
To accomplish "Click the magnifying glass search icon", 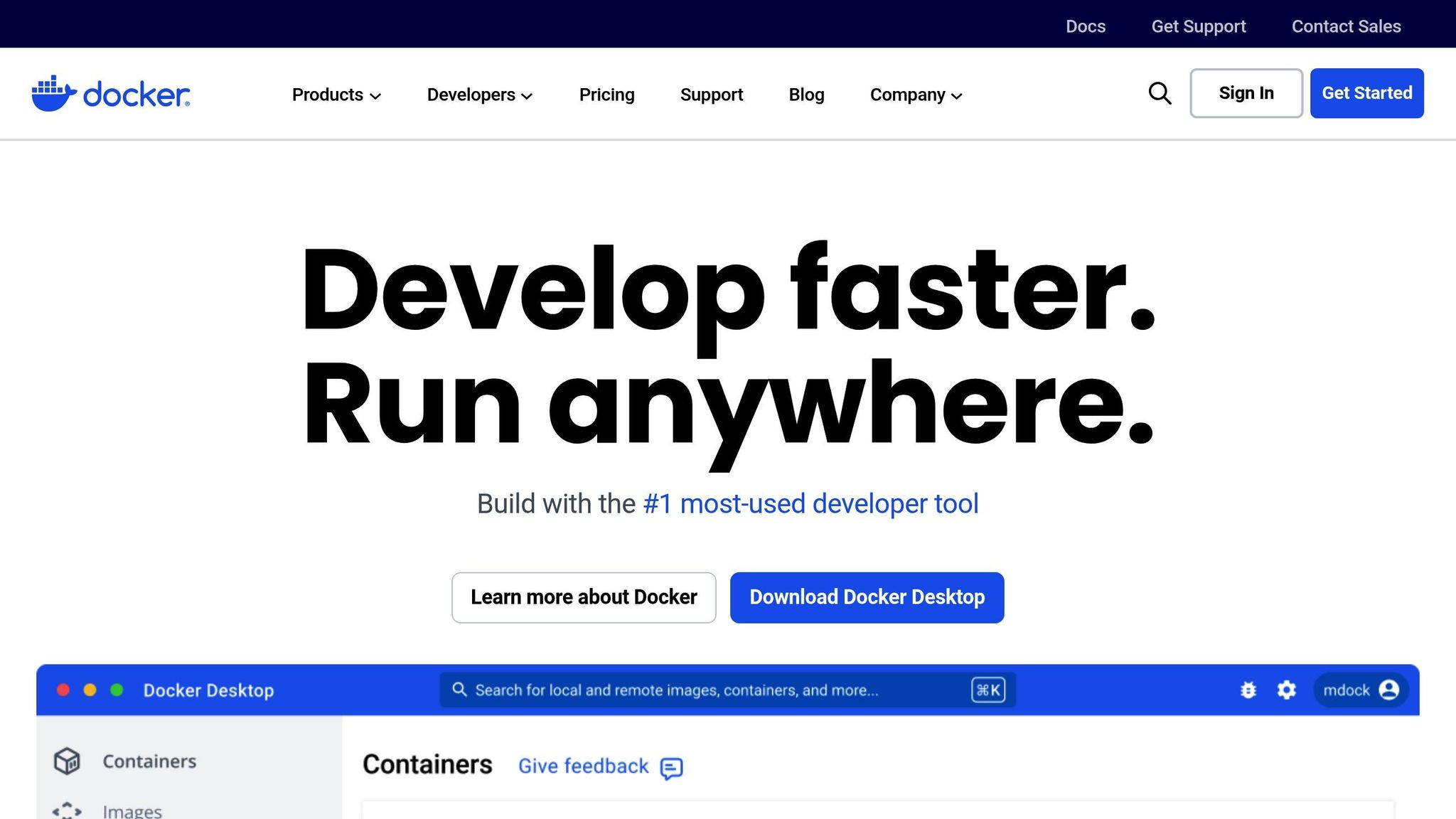I will coord(1159,93).
